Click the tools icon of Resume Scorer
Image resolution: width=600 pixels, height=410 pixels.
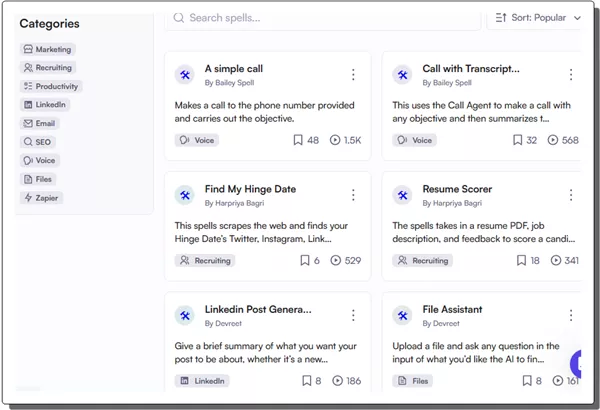(x=402, y=195)
